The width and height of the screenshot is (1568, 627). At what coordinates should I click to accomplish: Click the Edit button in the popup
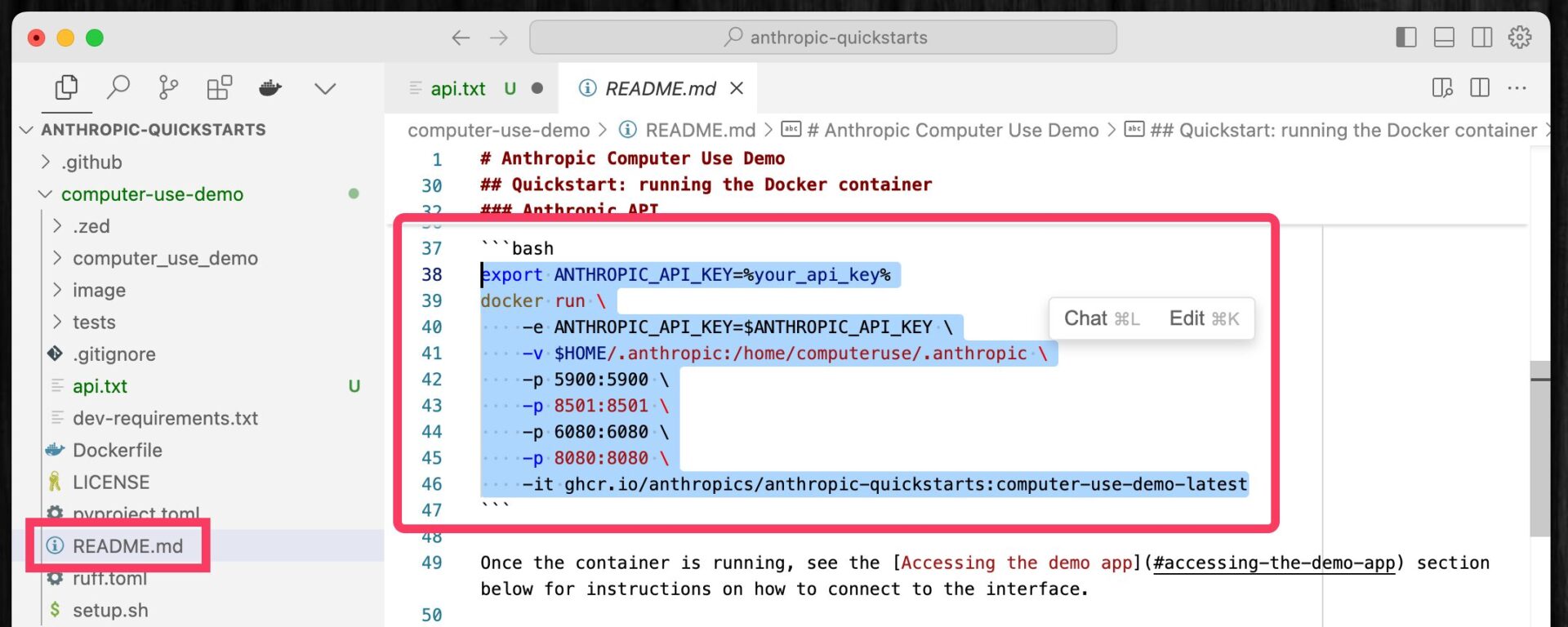coord(1204,318)
